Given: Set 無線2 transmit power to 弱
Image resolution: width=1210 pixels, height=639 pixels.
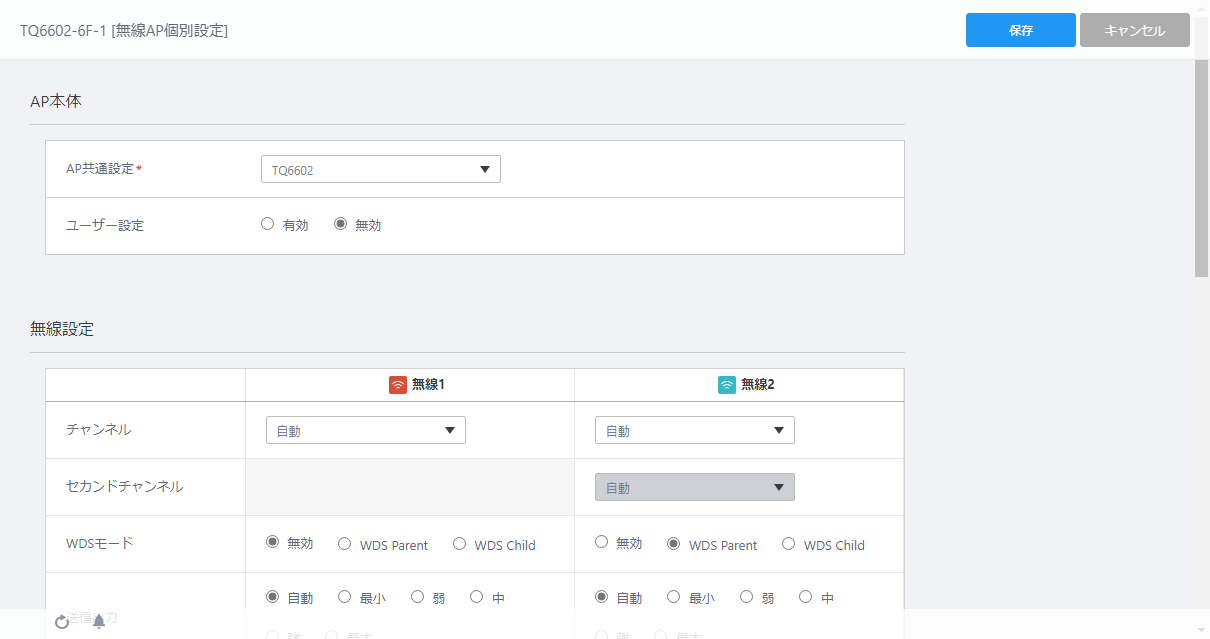Looking at the screenshot, I should tap(746, 597).
